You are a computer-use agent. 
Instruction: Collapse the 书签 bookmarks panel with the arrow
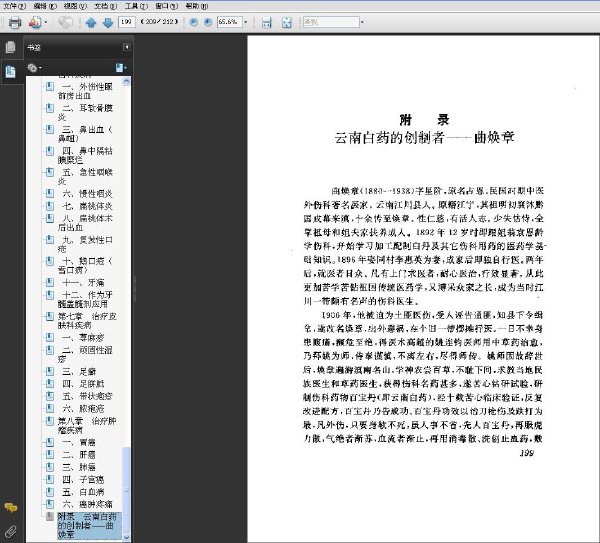click(126, 47)
